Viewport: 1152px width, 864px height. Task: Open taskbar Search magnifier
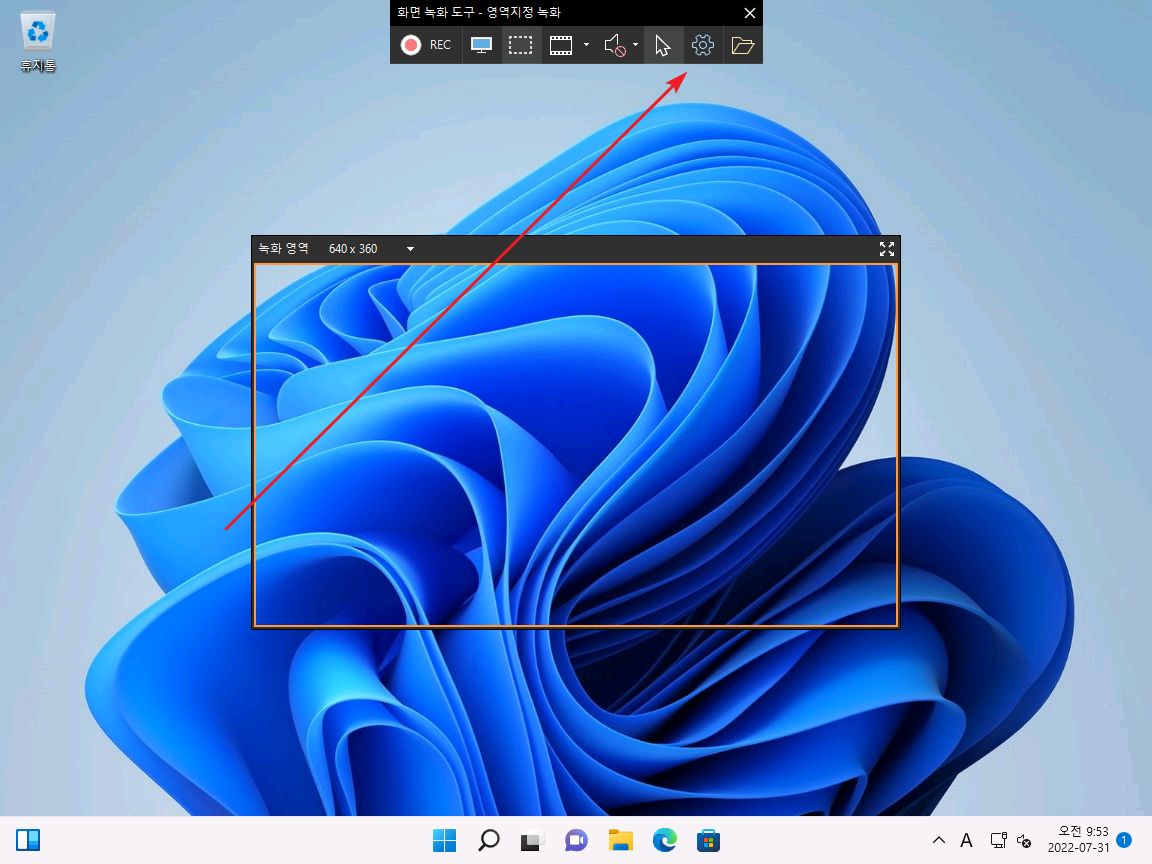(489, 840)
